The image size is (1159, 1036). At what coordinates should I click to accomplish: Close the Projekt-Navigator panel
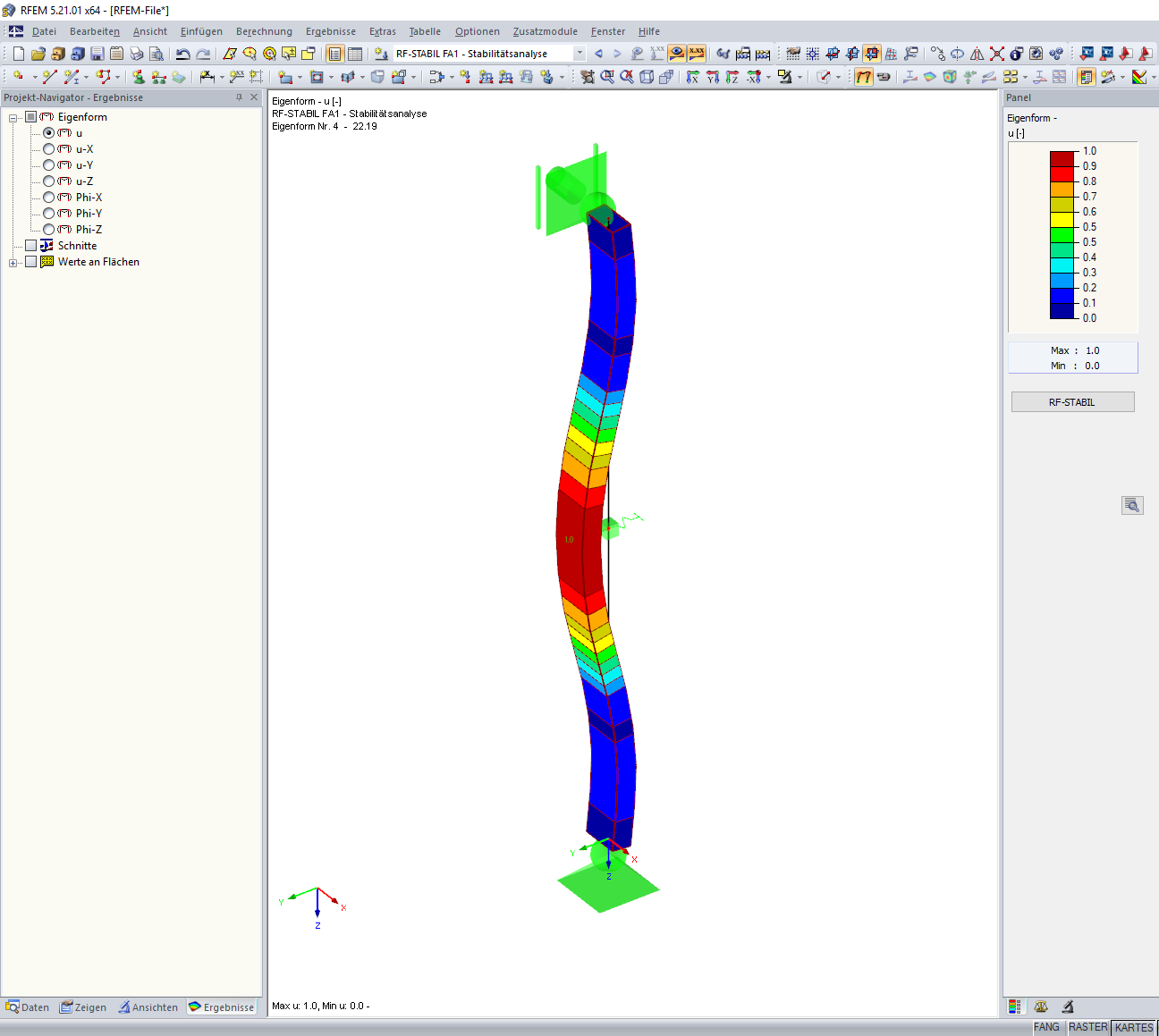254,97
